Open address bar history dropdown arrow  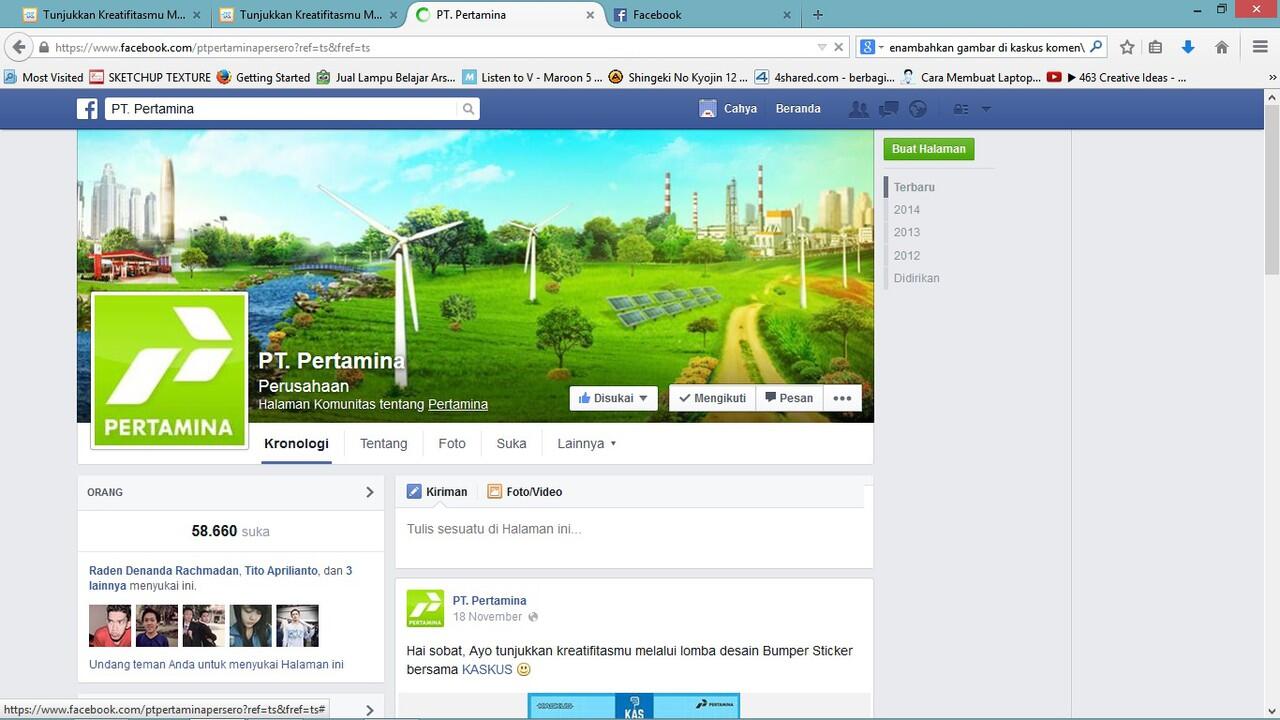pos(822,47)
